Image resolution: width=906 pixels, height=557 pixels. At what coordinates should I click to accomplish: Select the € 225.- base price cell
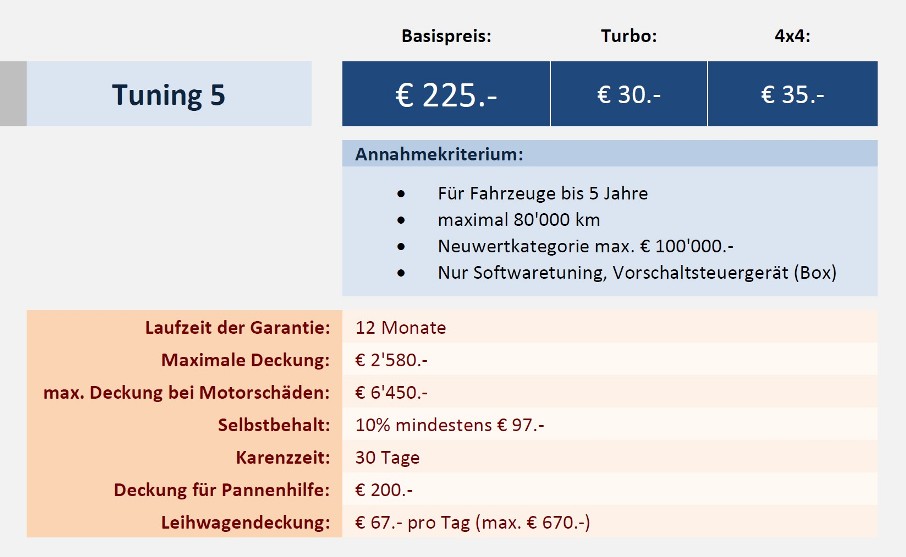click(446, 94)
